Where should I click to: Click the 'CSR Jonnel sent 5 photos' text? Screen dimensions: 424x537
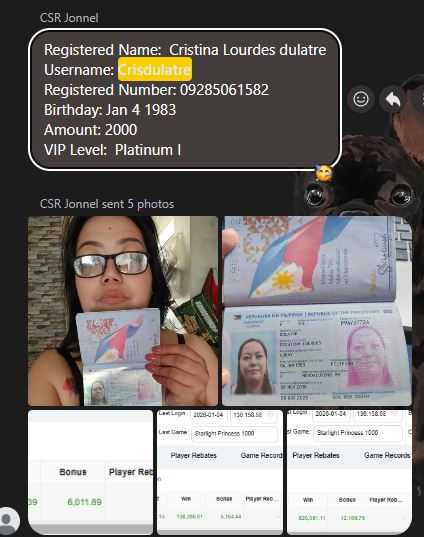click(107, 204)
